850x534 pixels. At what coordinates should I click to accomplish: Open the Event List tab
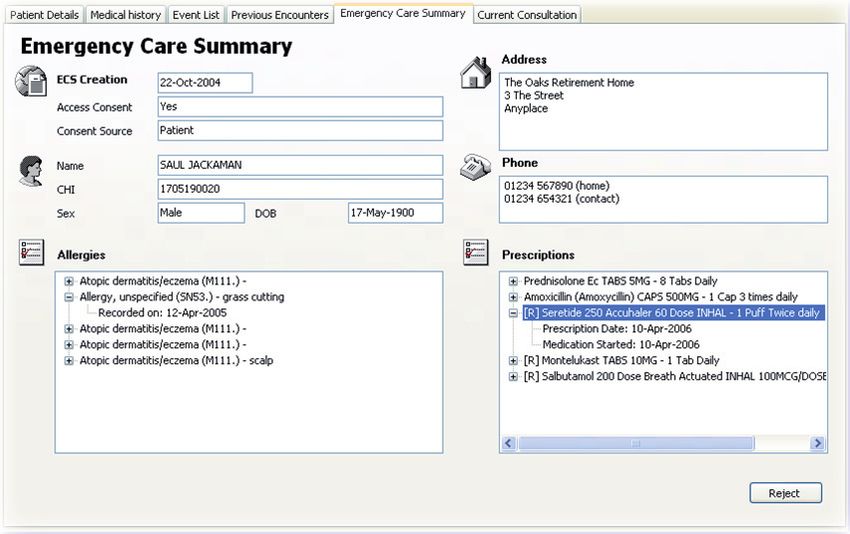[x=196, y=15]
